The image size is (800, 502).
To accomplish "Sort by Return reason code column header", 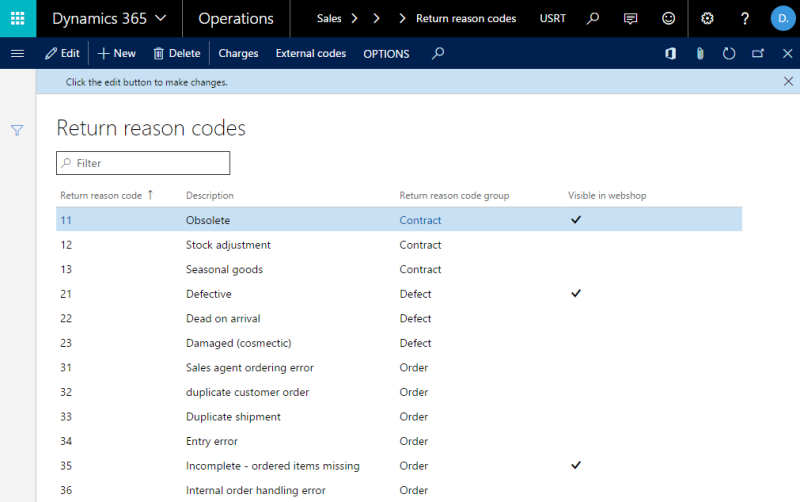I will coord(101,195).
